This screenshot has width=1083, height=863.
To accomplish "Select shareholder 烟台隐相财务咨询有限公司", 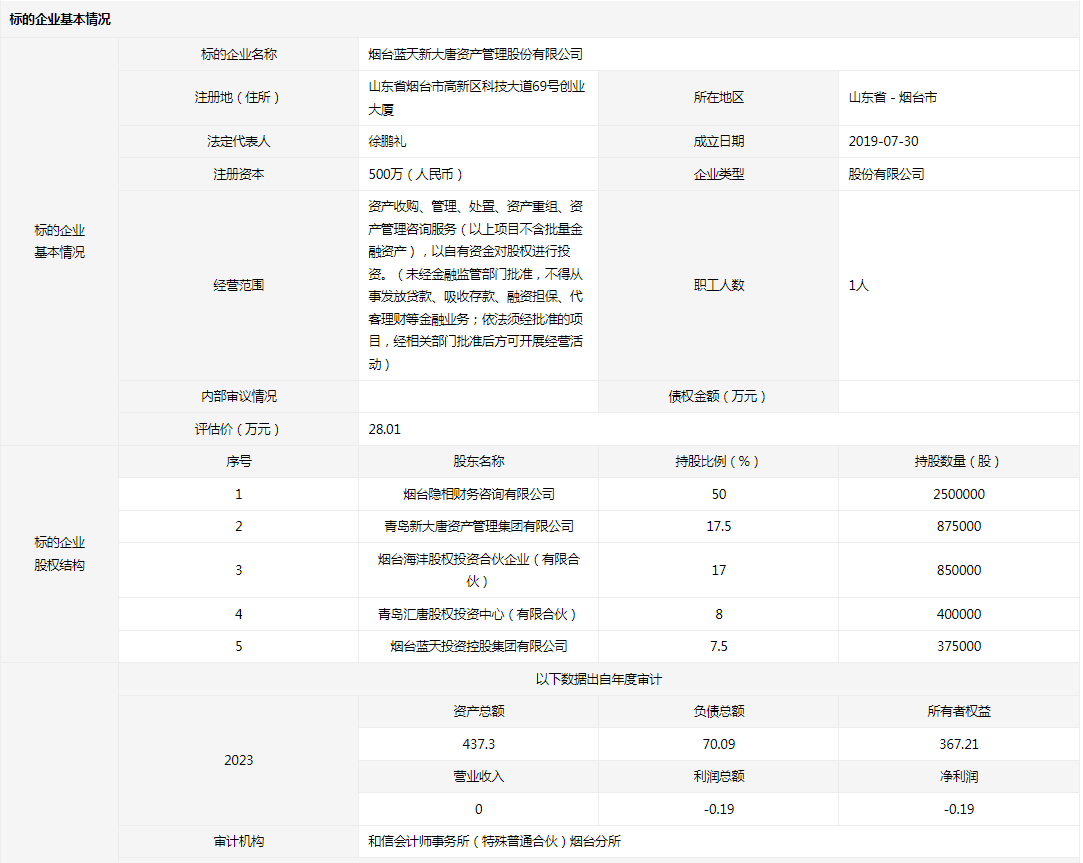I will click(478, 494).
